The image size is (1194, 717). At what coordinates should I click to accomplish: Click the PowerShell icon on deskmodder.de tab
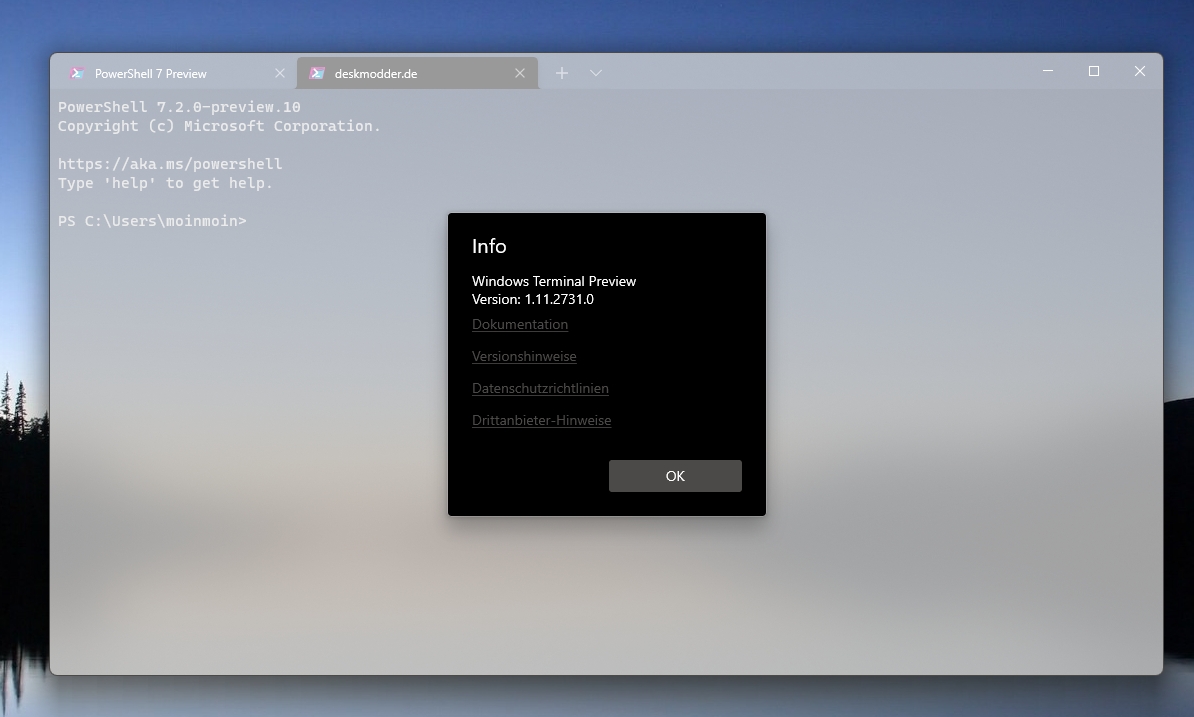[318, 73]
